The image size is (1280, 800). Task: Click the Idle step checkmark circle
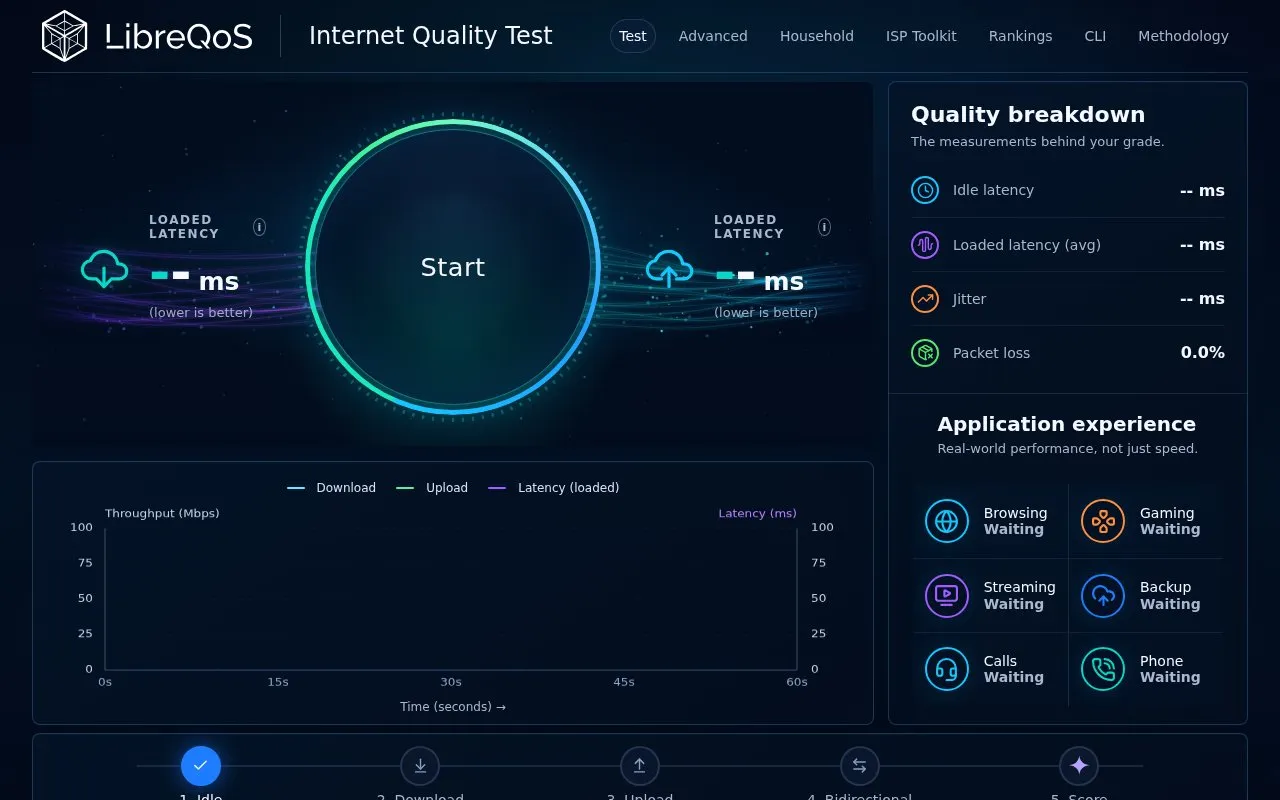pos(201,766)
